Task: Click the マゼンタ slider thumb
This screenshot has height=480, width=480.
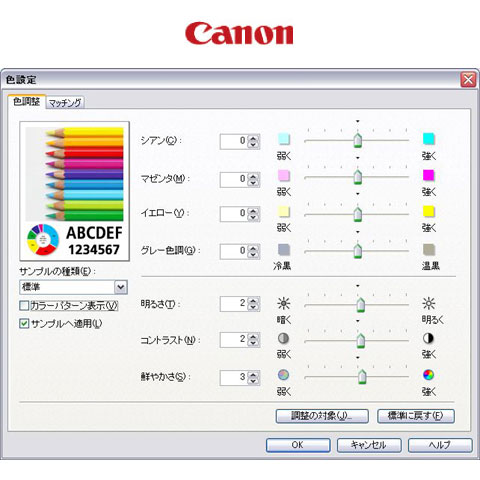Action: [x=358, y=177]
